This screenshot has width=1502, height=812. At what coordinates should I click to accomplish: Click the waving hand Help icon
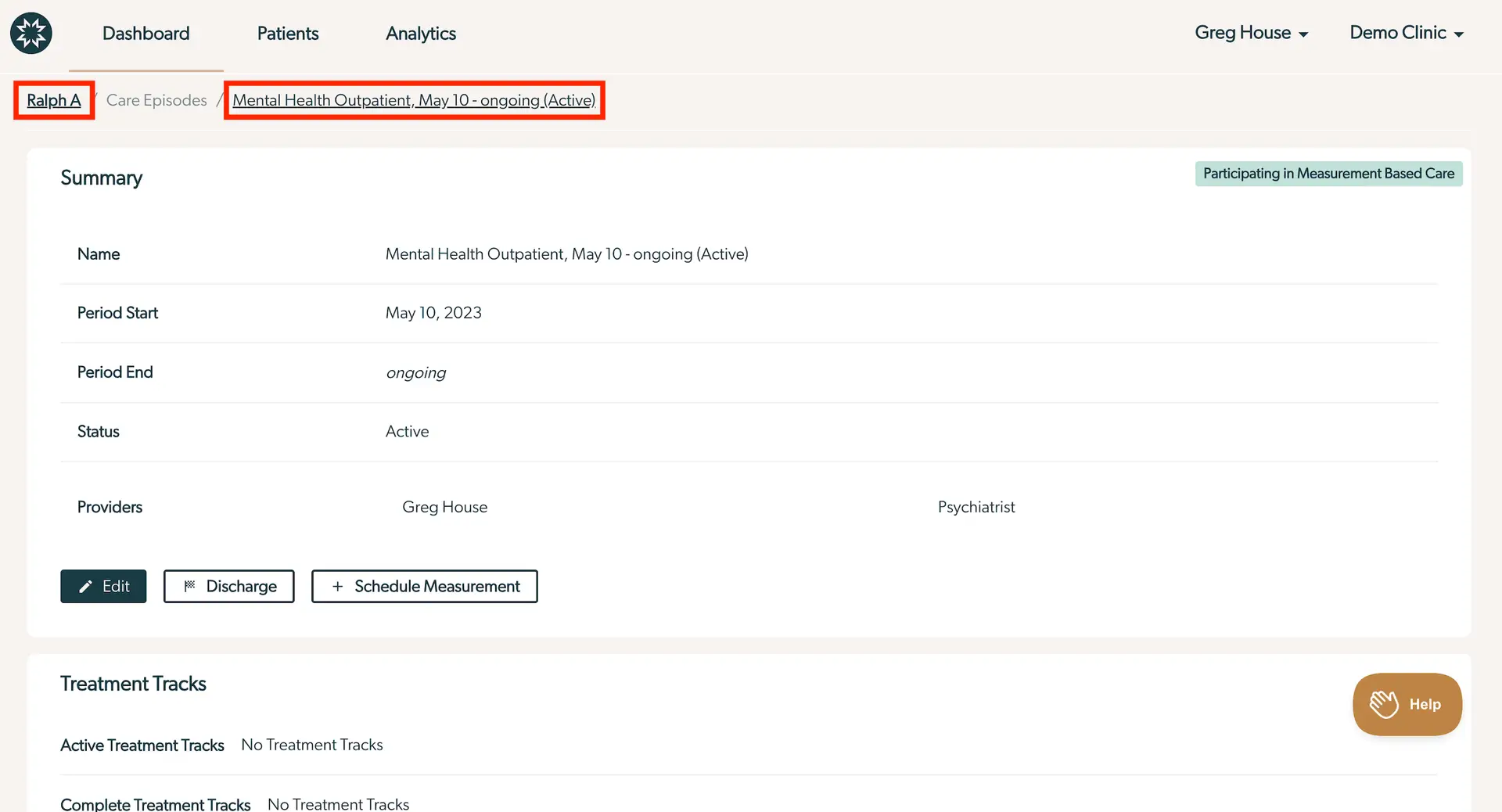tap(1383, 704)
